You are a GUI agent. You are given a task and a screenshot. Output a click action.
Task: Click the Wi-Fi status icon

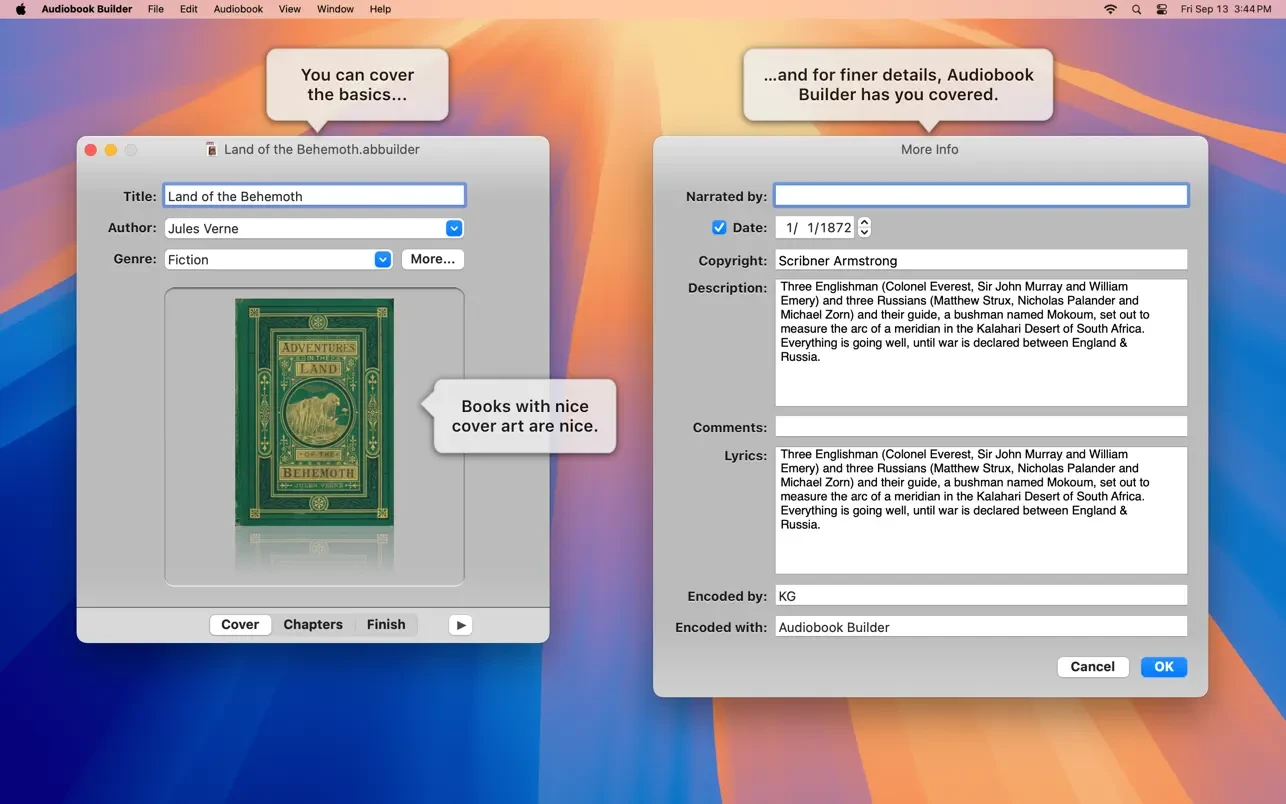(1110, 9)
